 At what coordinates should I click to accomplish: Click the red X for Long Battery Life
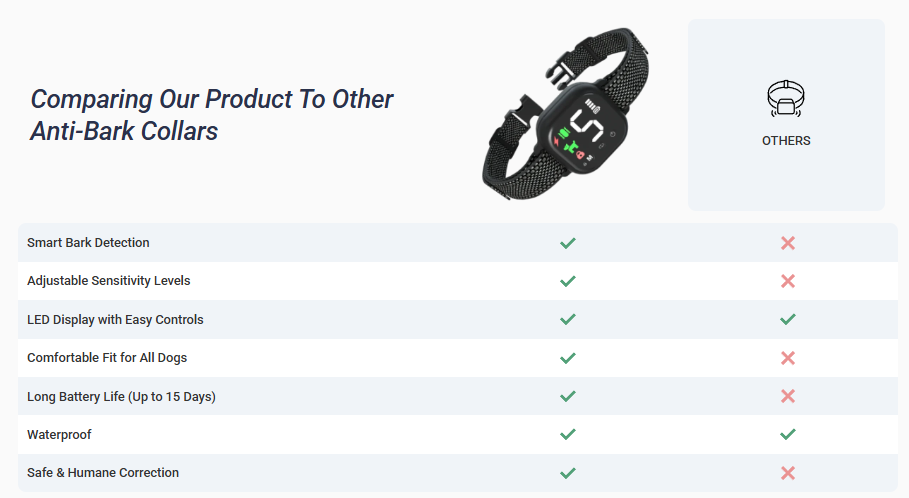coord(787,396)
